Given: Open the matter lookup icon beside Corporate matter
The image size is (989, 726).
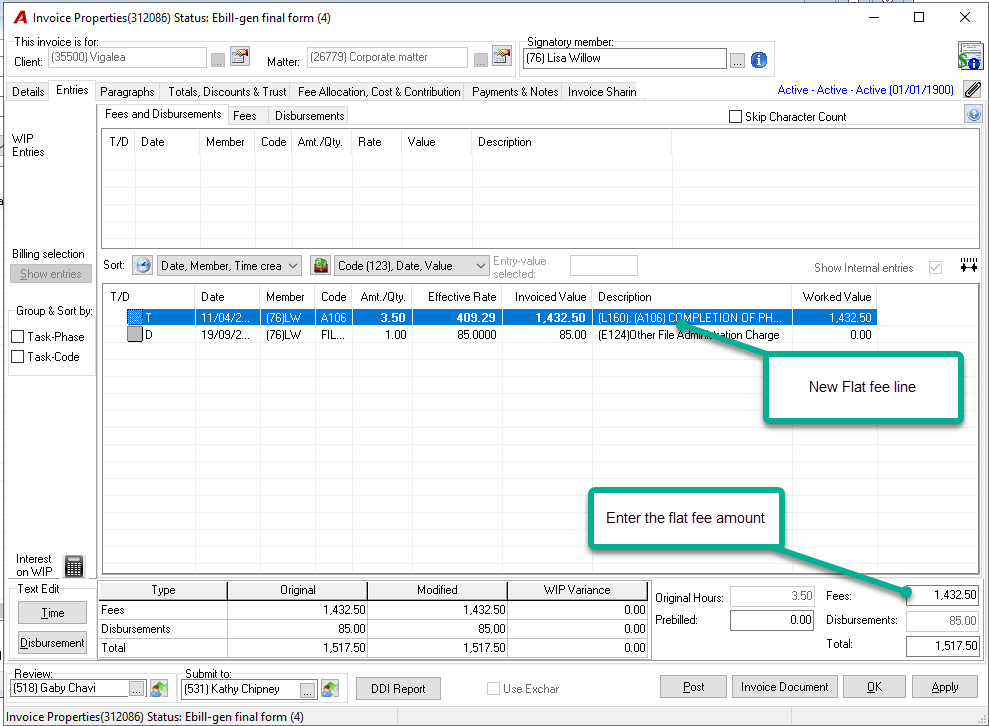Looking at the screenshot, I should 502,57.
